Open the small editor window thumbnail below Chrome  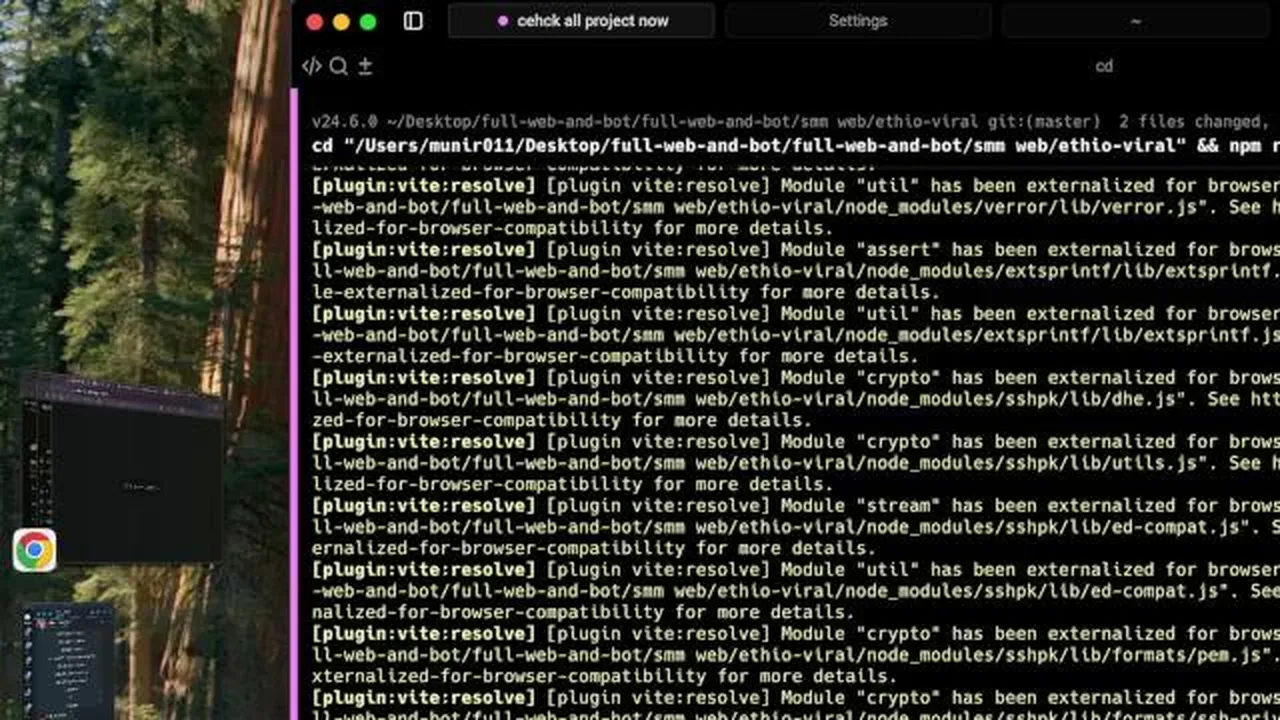68,661
